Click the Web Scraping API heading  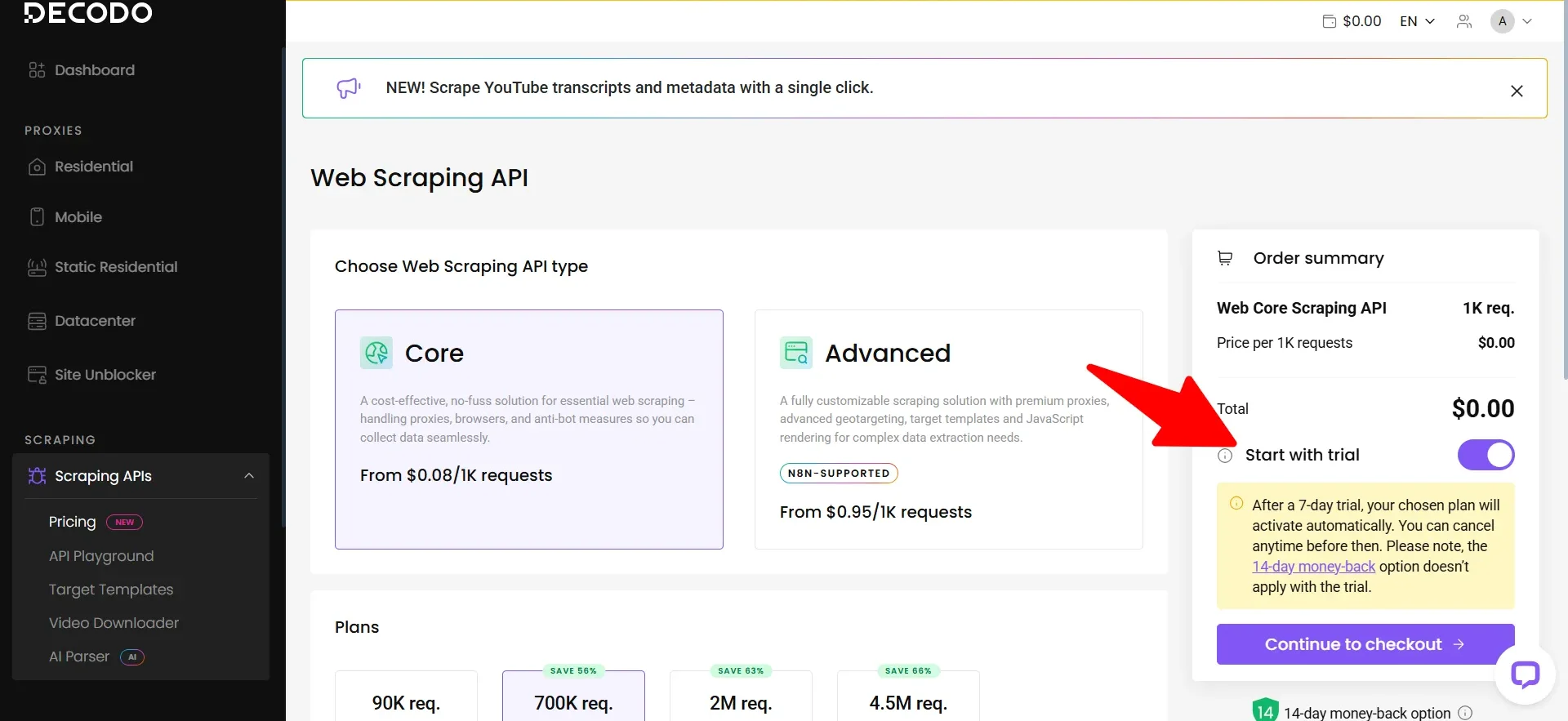pos(419,178)
